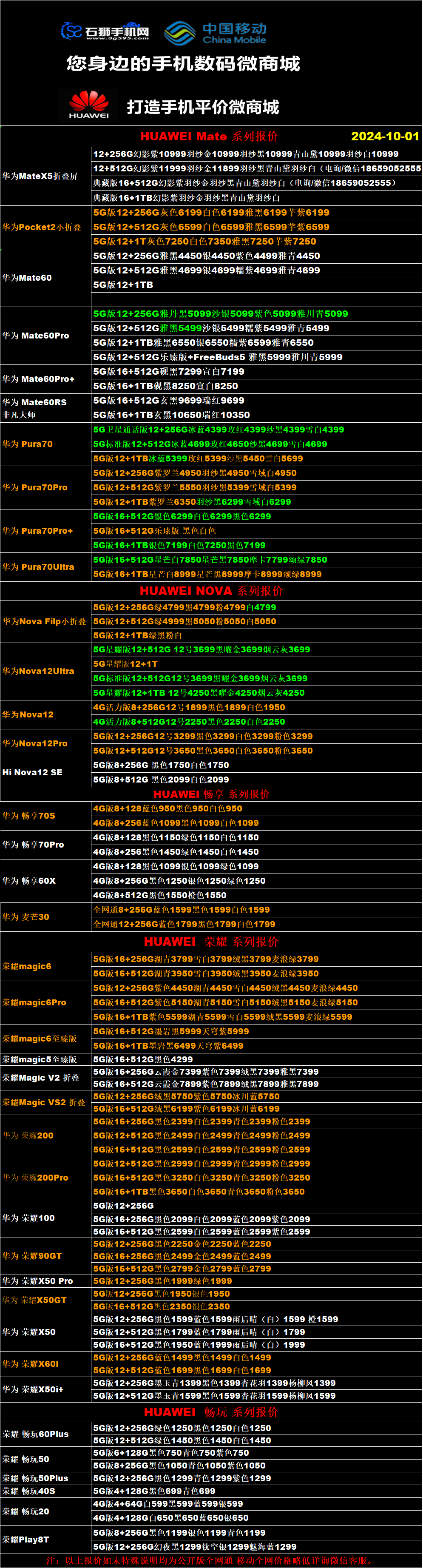Select the 华为 荣耀100 model cell
This screenshot has width=423, height=1568.
click(x=45, y=1218)
